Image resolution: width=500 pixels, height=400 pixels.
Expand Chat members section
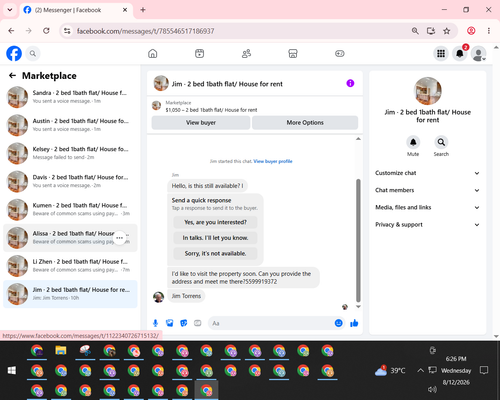(x=427, y=190)
